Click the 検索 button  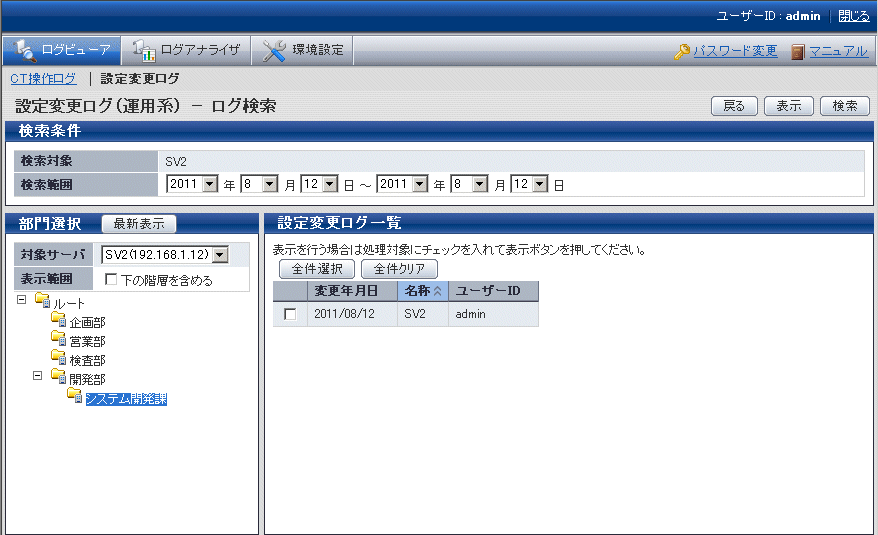(x=844, y=106)
